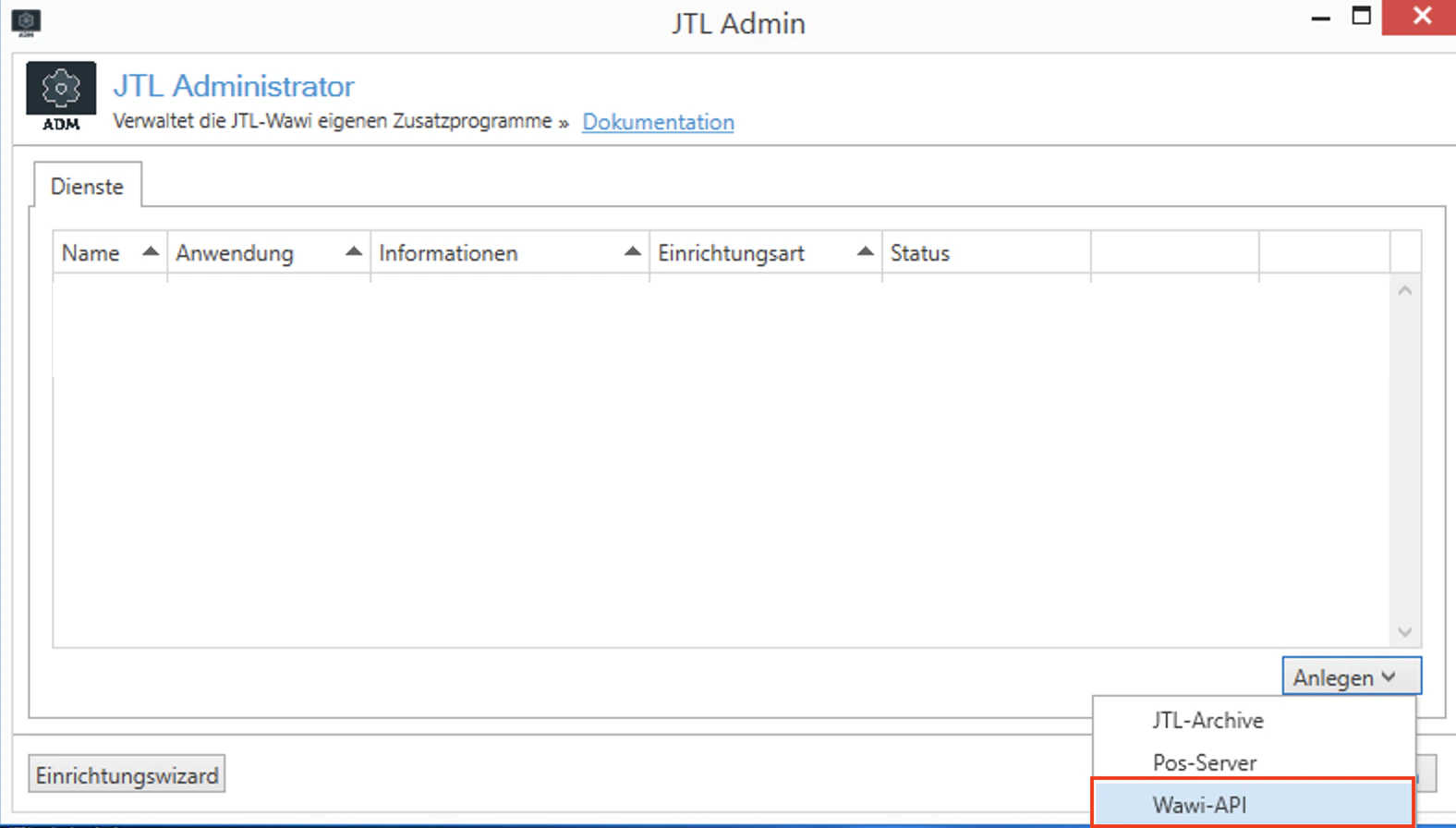Launch the Einrichtungswizard button
Image resolution: width=1456 pixels, height=828 pixels.
(x=127, y=774)
